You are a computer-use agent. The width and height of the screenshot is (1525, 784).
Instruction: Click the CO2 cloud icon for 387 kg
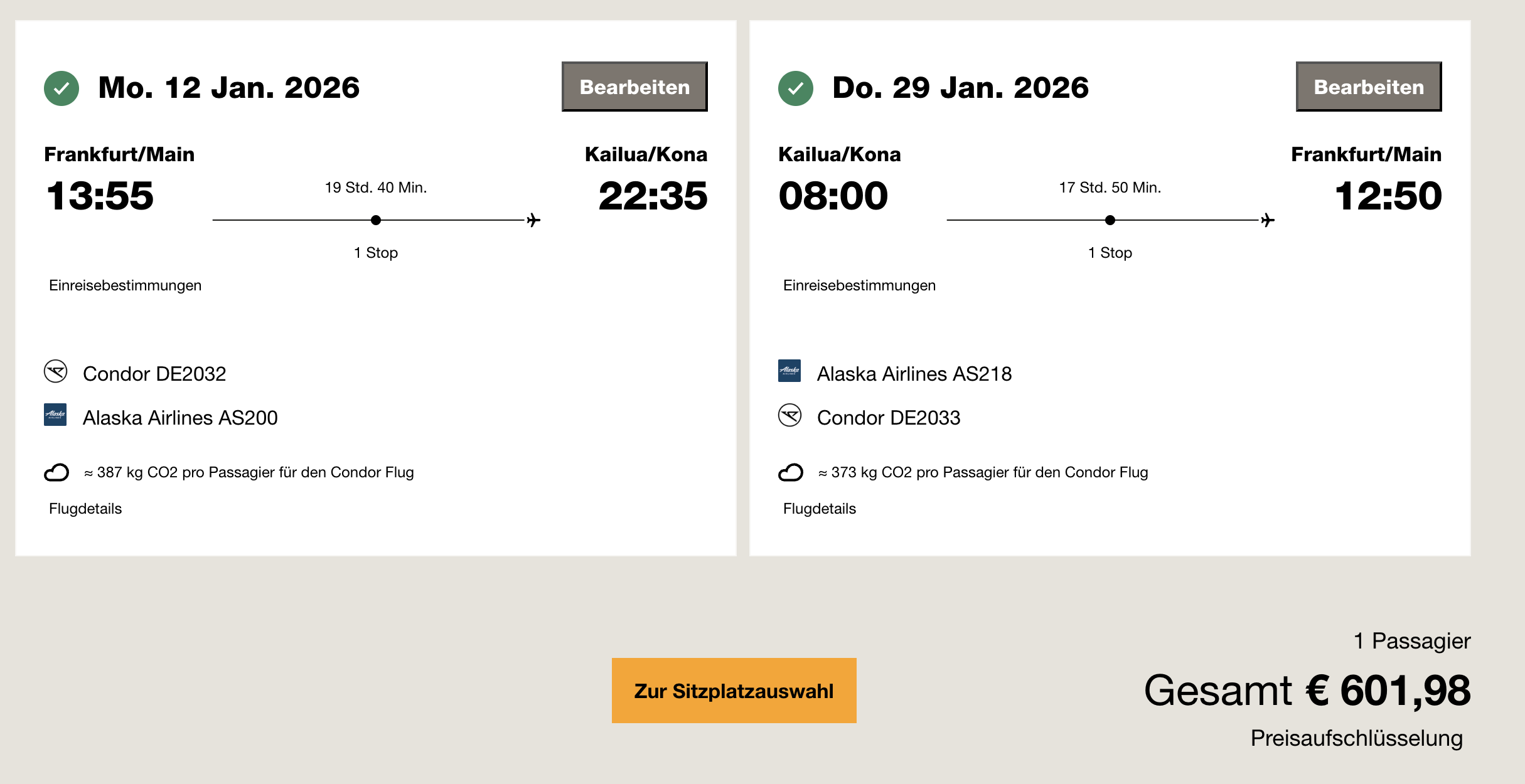56,472
